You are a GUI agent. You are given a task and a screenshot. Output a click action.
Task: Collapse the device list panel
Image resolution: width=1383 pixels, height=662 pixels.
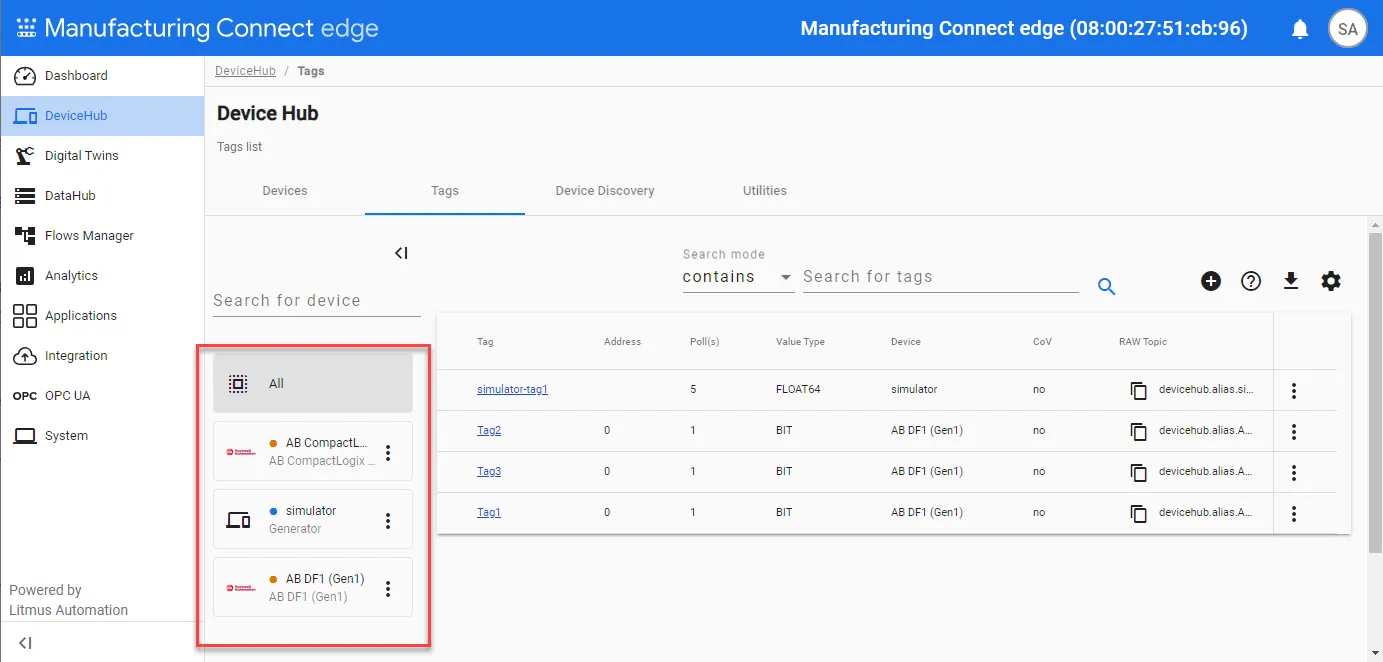point(401,253)
